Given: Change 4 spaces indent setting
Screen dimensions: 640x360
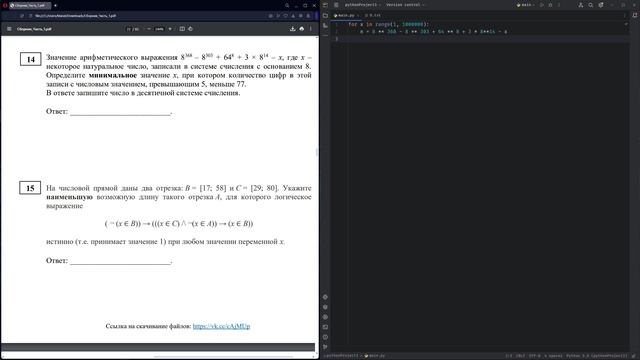Looking at the screenshot, I should [x=553, y=356].
